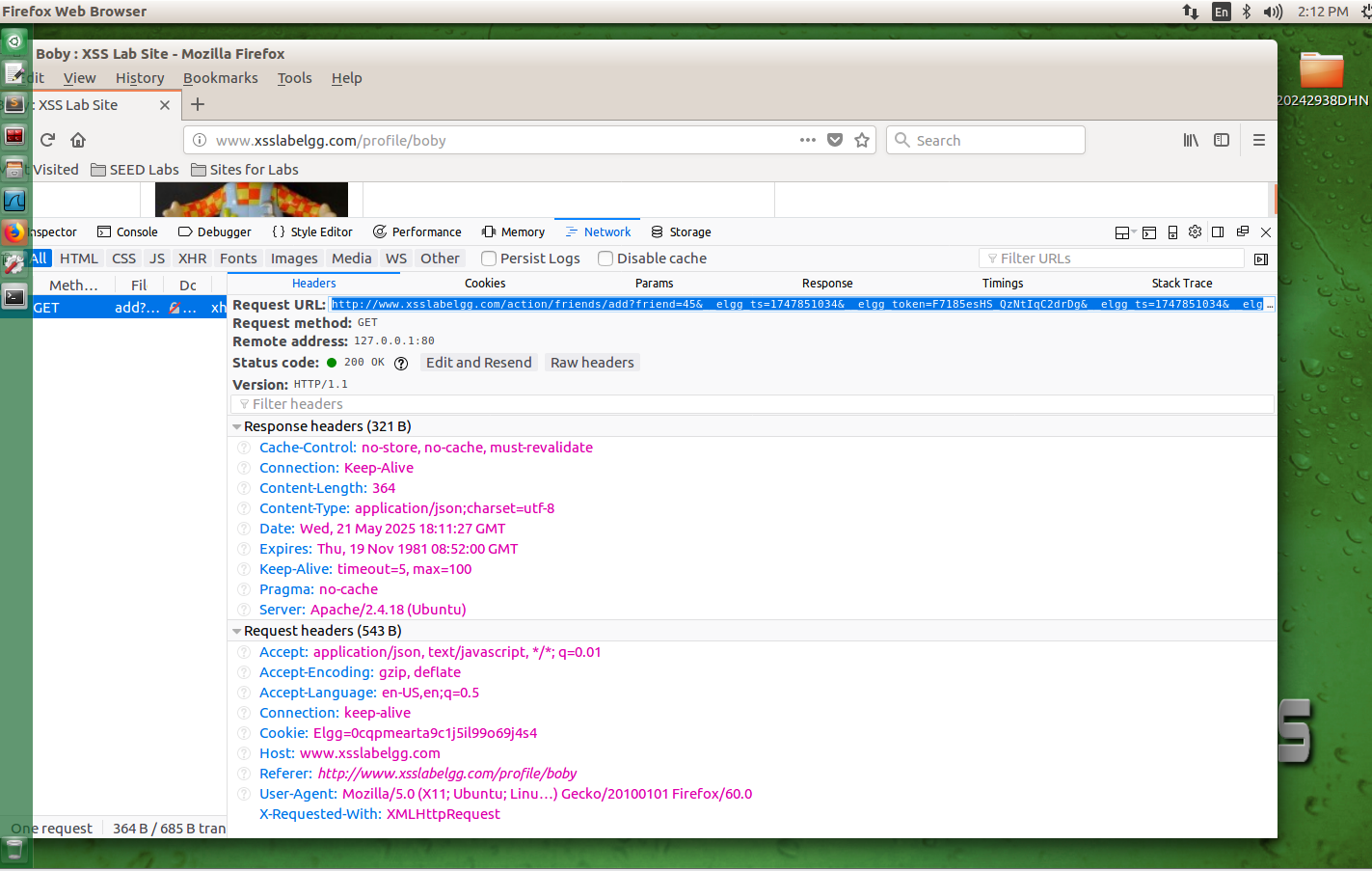The height and width of the screenshot is (871, 1372).
Task: Show site information icon in URL bar
Action: point(200,140)
